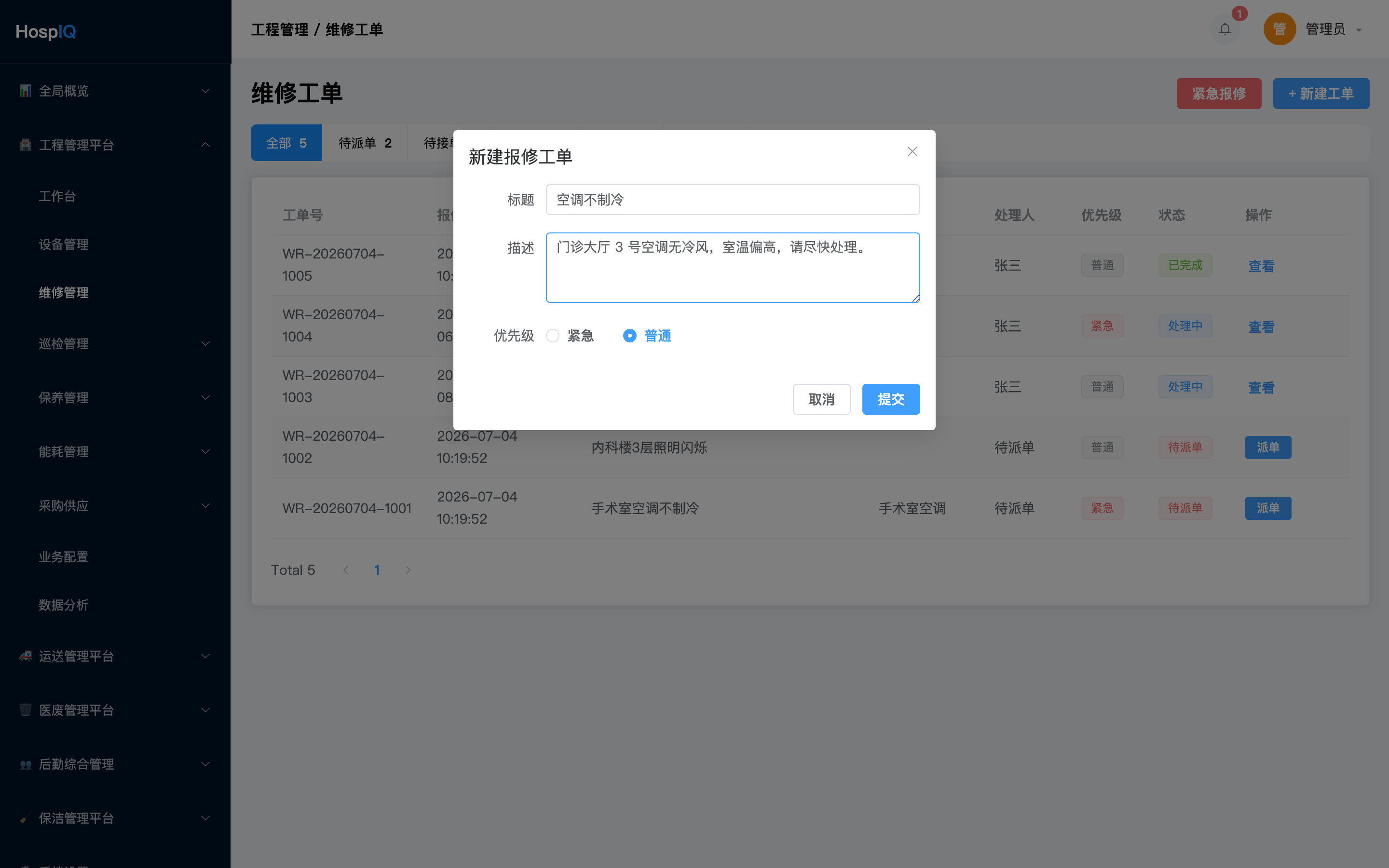Image resolution: width=1389 pixels, height=868 pixels.
Task: Click the 处理中 tag in row 1003
Action: point(1185,386)
